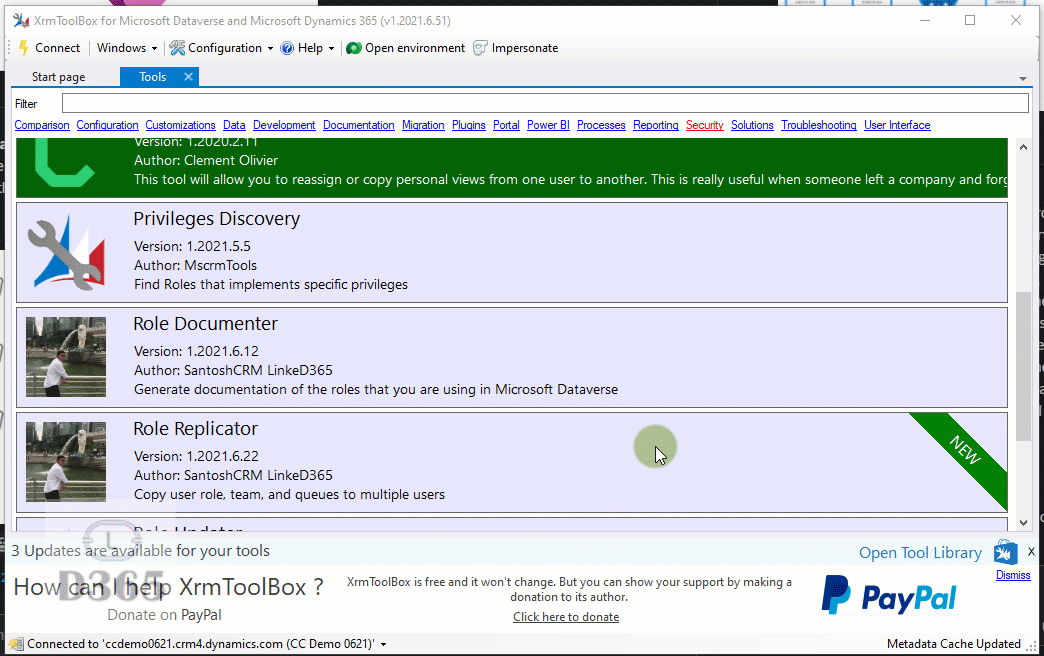1044x656 pixels.
Task: Click the XrmToolBox title bar app icon
Action: point(21,21)
